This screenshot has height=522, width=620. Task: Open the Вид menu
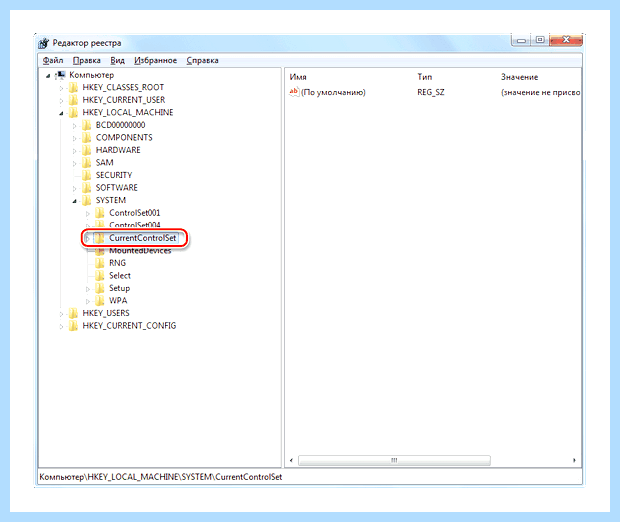coord(117,61)
